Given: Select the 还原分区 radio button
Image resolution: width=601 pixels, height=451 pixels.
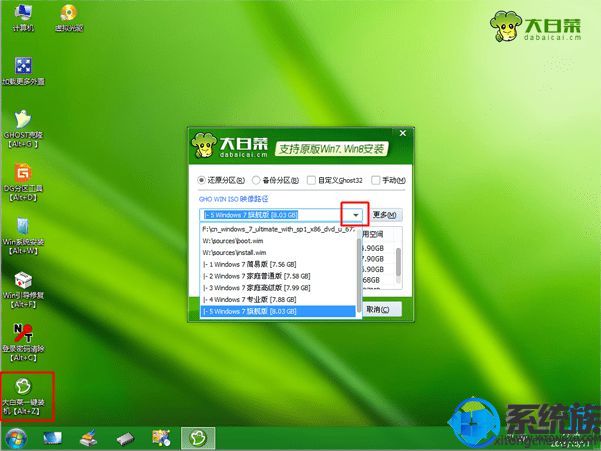Looking at the screenshot, I should 221,180.
